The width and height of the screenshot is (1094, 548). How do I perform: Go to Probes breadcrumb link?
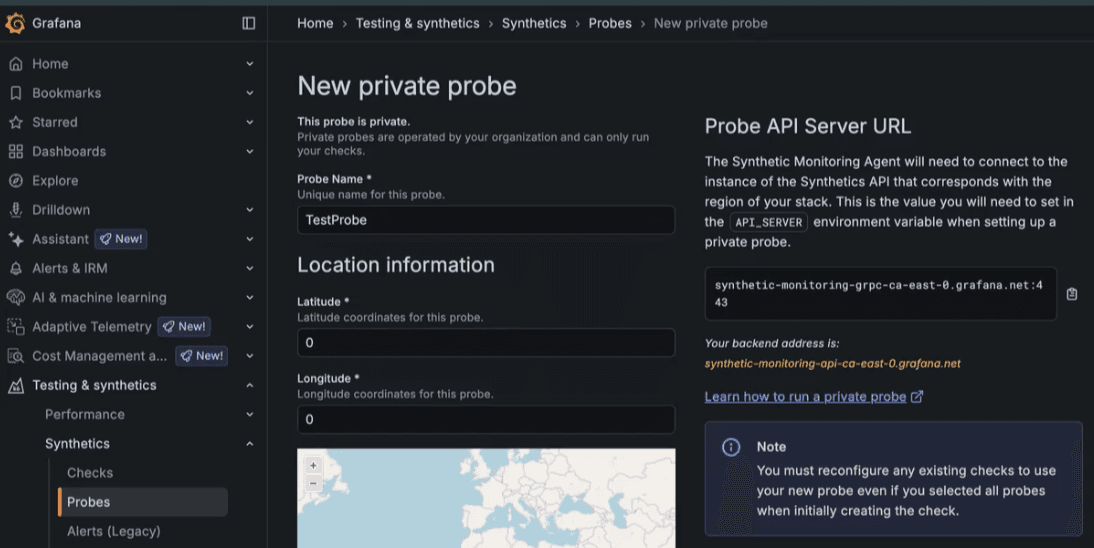click(610, 23)
